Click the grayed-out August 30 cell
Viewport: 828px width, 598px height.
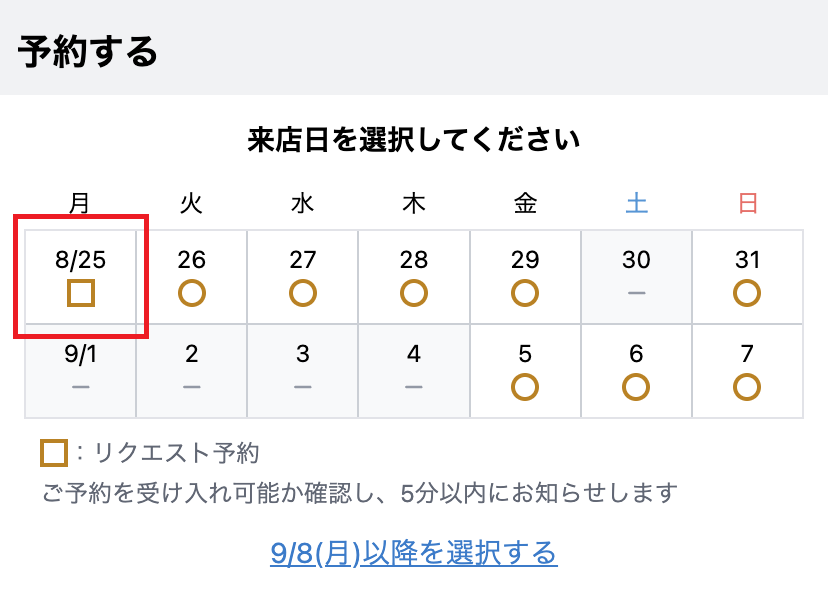tap(636, 277)
